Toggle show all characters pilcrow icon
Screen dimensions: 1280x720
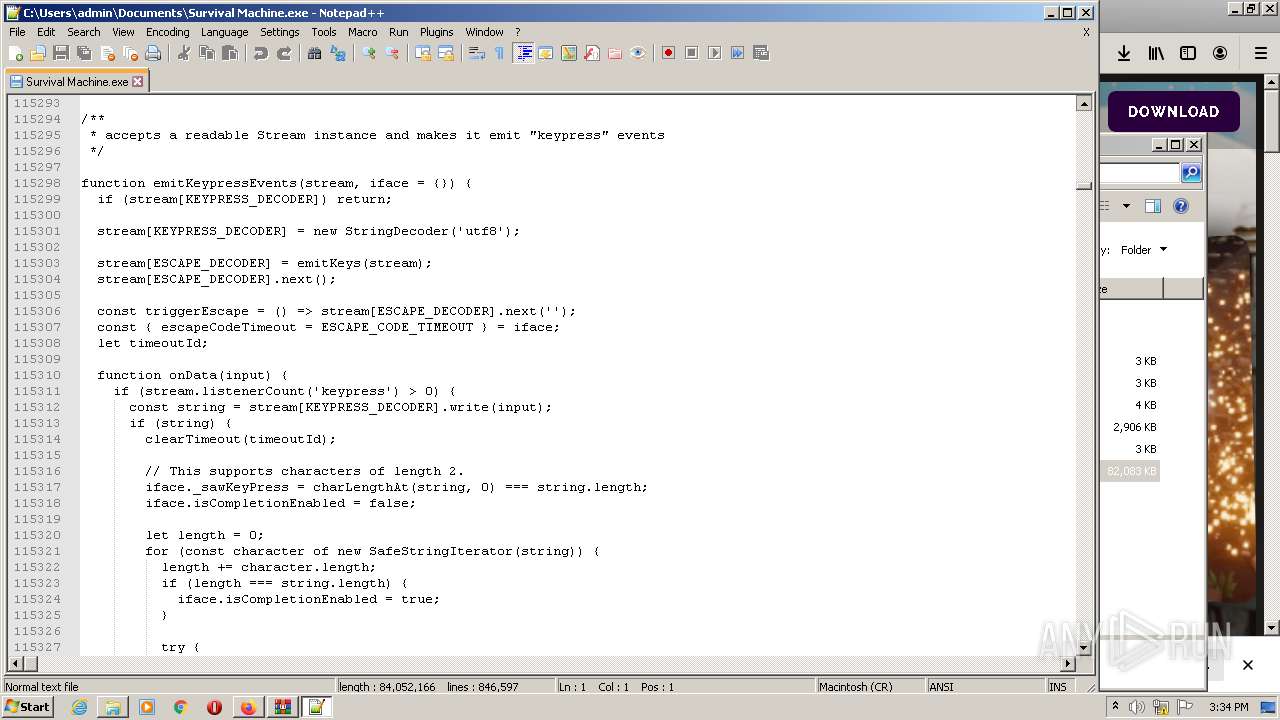(x=500, y=53)
